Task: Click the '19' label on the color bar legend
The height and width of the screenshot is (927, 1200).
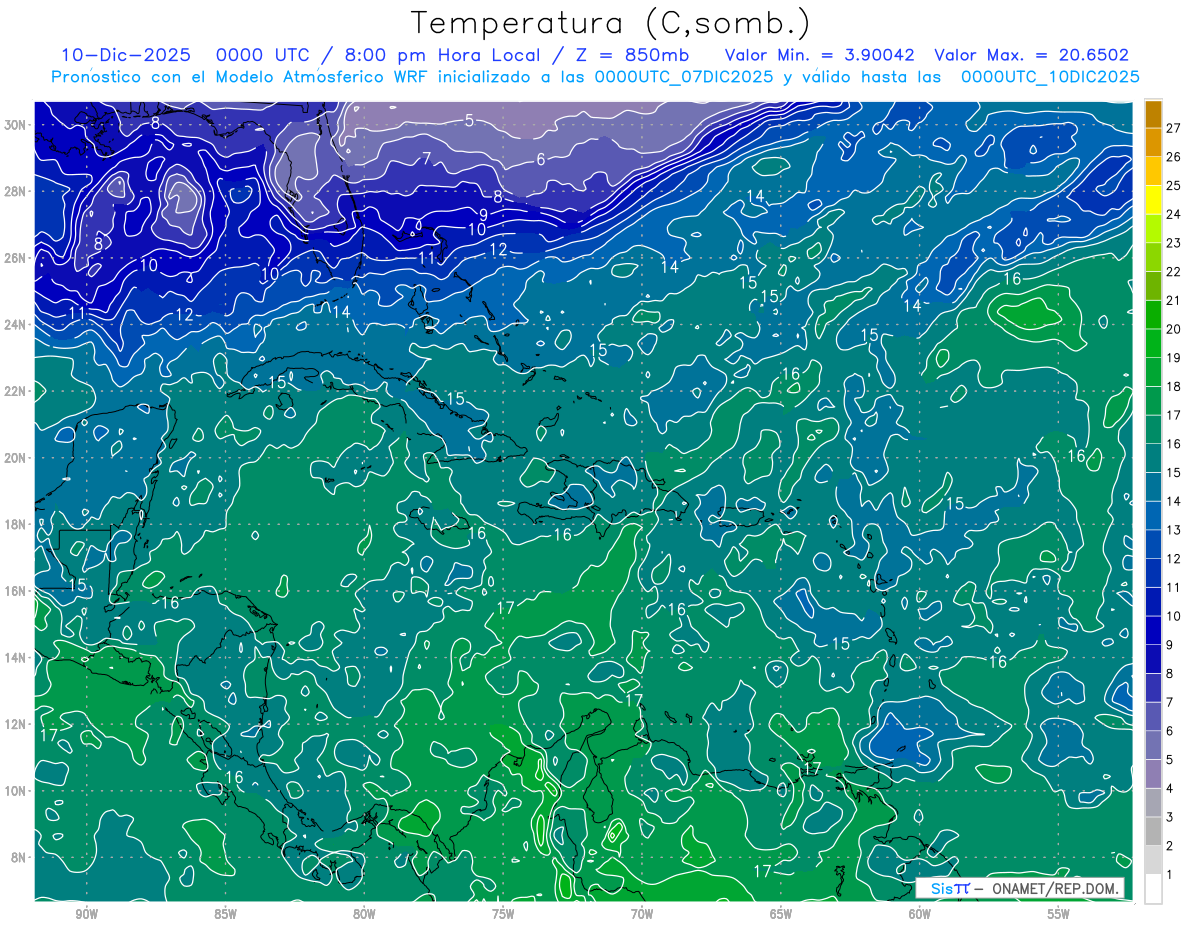Action: 1174,358
